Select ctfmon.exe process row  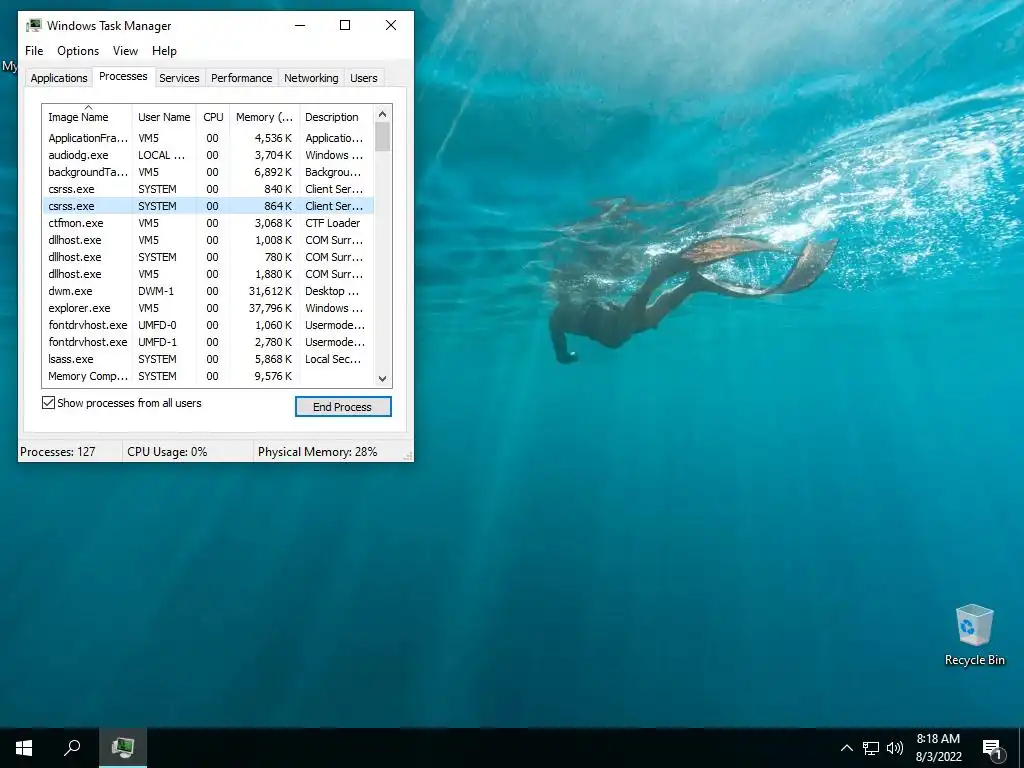click(208, 223)
